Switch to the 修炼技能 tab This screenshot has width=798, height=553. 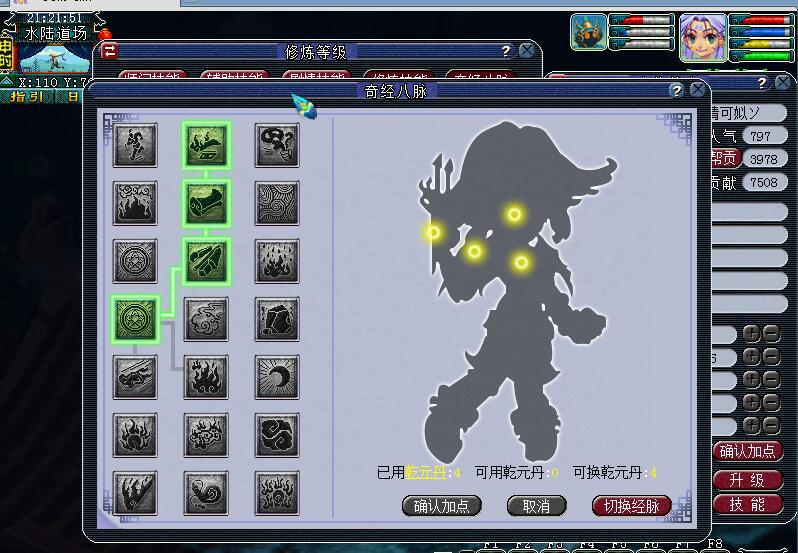pyautogui.click(x=398, y=76)
